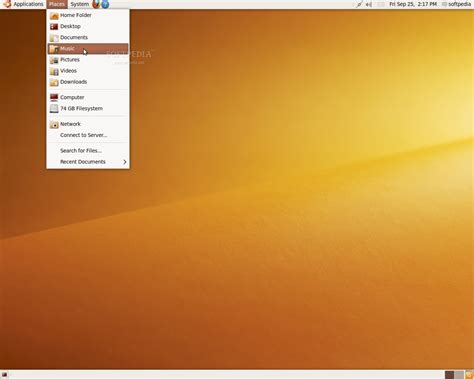This screenshot has width=474, height=379.
Task: Launch Firefox from the top panel
Action: click(96, 4)
